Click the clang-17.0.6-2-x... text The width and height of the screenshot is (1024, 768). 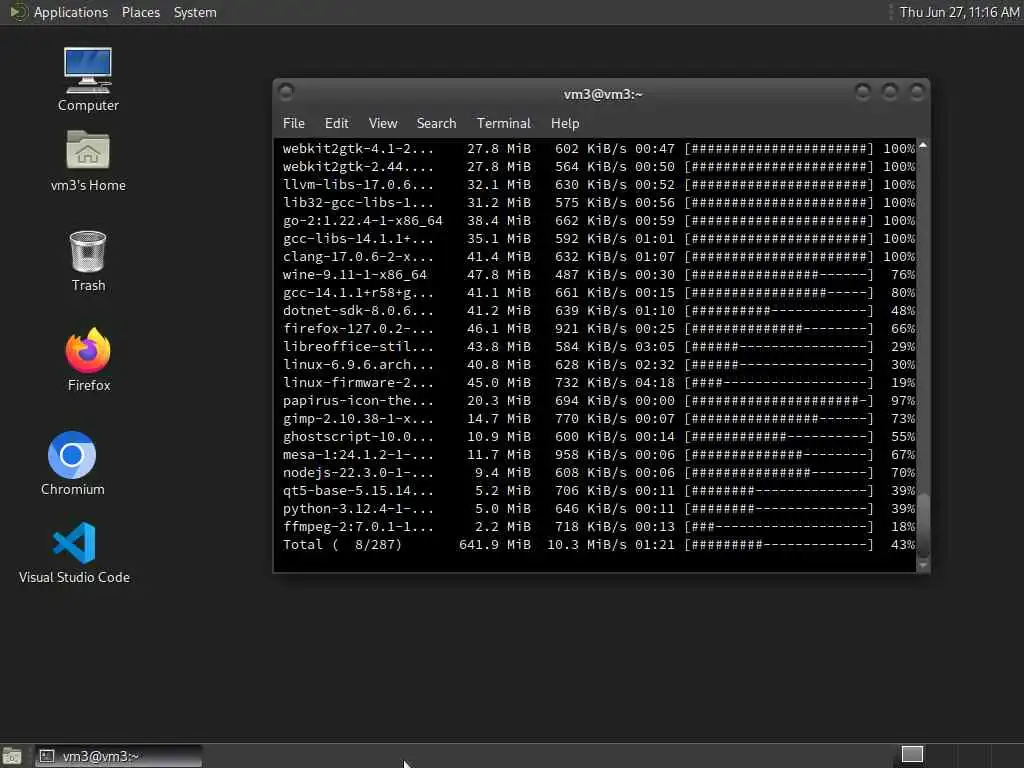point(358,257)
